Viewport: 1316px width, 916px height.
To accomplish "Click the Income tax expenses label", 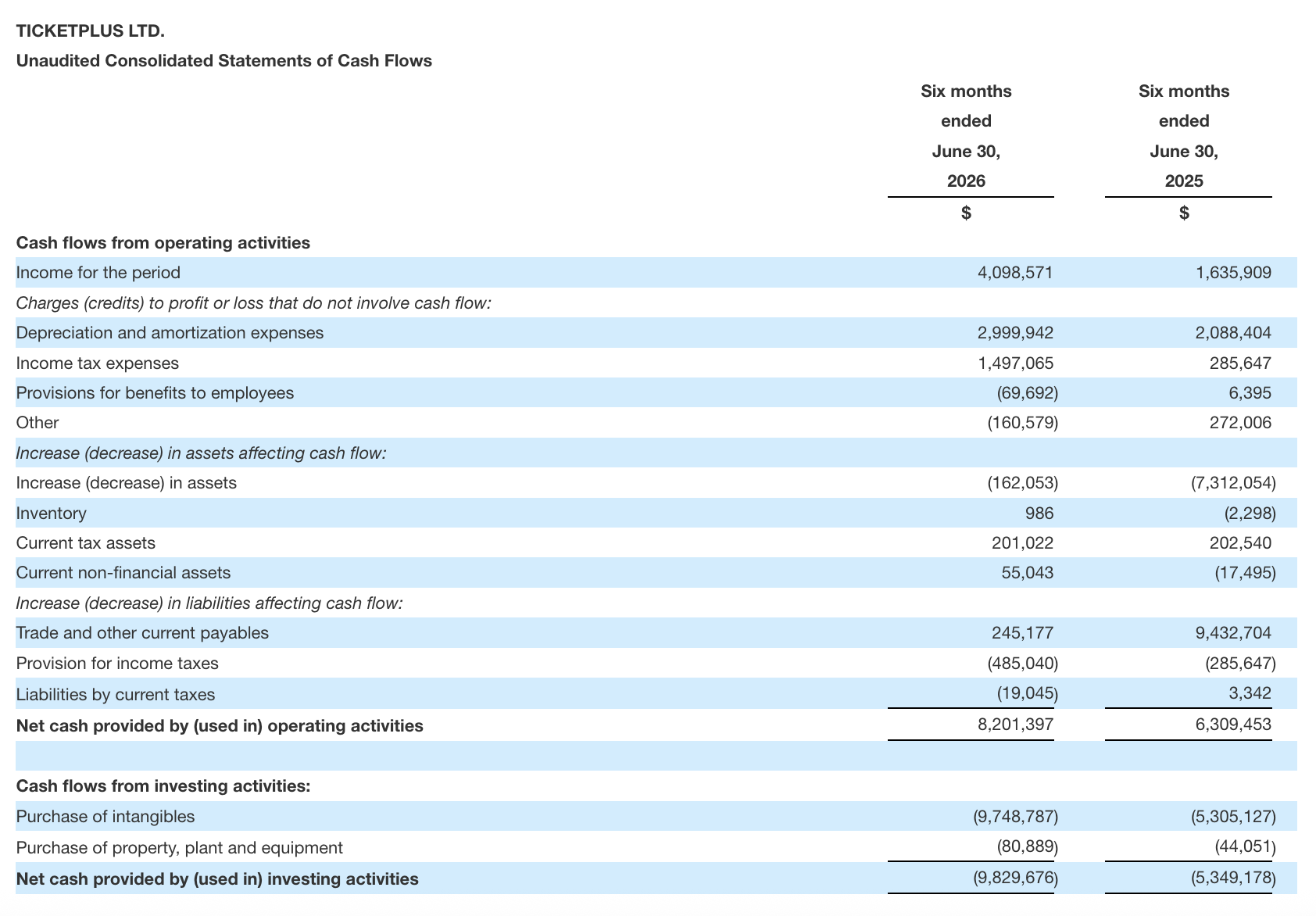I will tap(98, 363).
